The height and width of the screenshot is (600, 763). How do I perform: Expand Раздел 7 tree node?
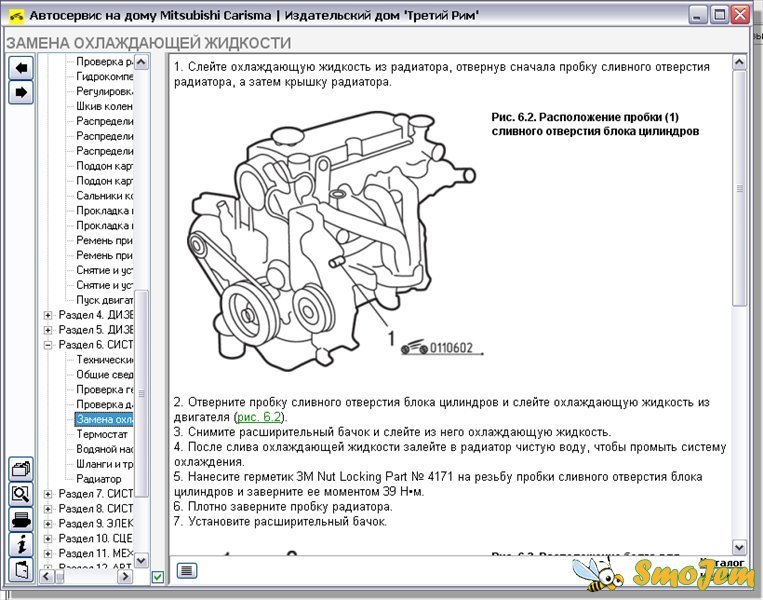click(x=47, y=494)
